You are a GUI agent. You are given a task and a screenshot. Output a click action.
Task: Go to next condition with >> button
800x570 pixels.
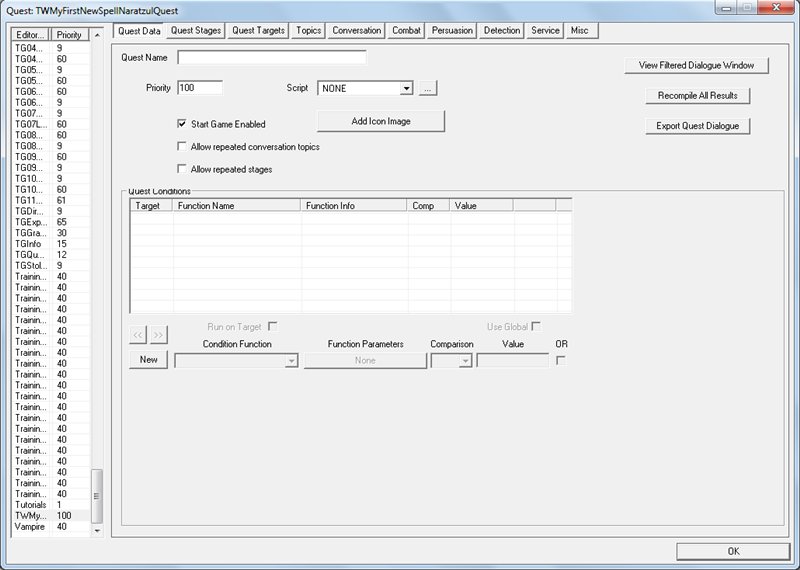click(159, 335)
